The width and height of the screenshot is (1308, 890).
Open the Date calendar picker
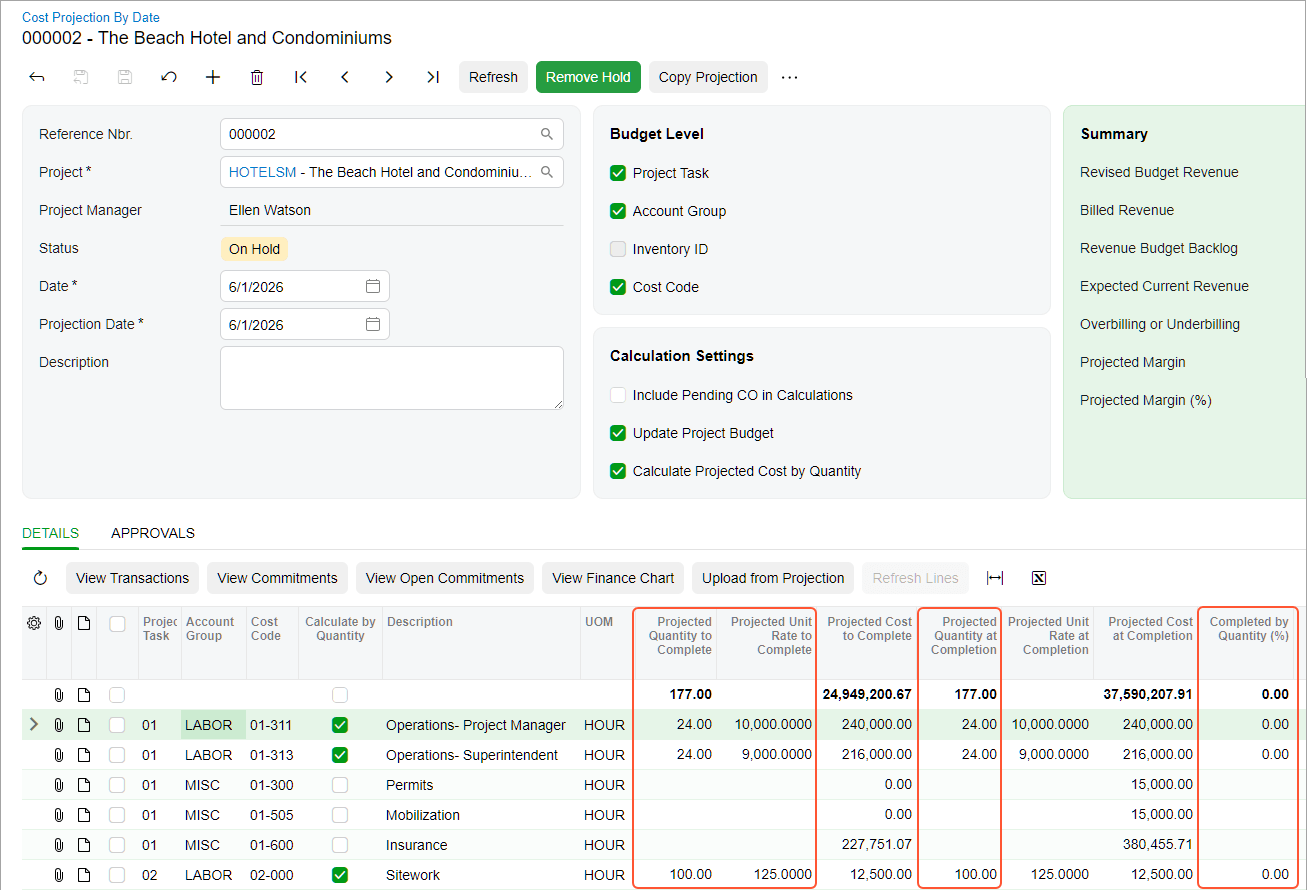pos(373,287)
